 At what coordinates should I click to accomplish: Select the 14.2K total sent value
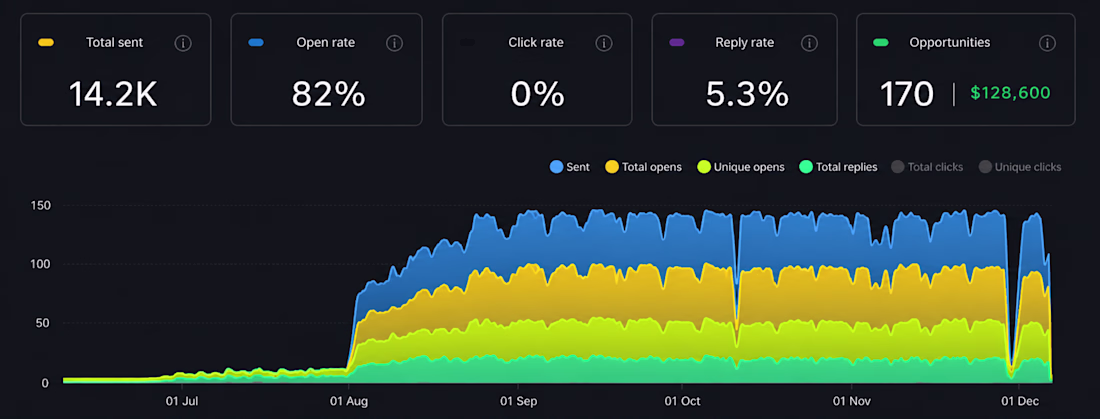coord(113,94)
